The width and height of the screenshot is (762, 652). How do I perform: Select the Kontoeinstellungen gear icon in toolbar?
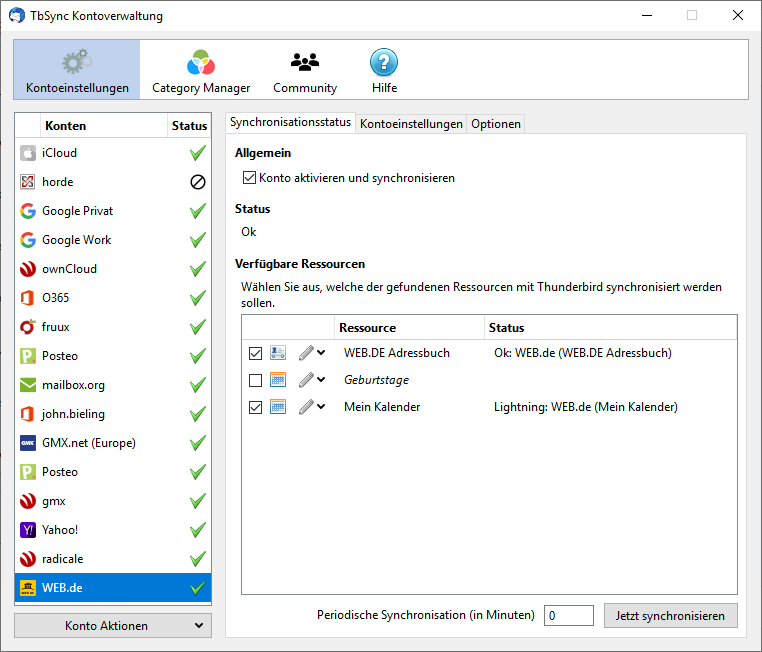click(x=77, y=64)
